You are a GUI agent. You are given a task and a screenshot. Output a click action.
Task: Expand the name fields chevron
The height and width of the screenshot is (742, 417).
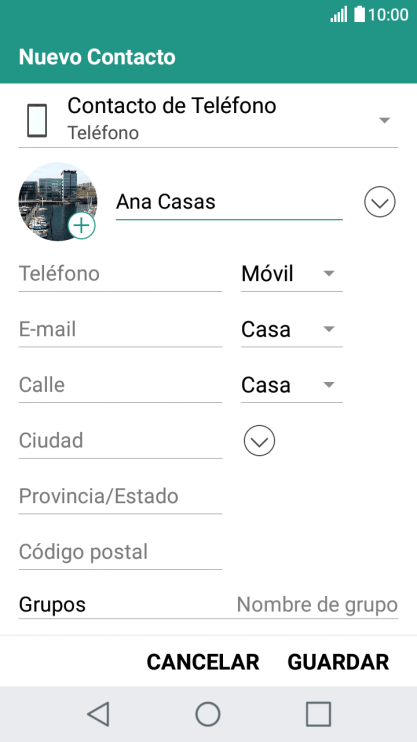point(380,202)
